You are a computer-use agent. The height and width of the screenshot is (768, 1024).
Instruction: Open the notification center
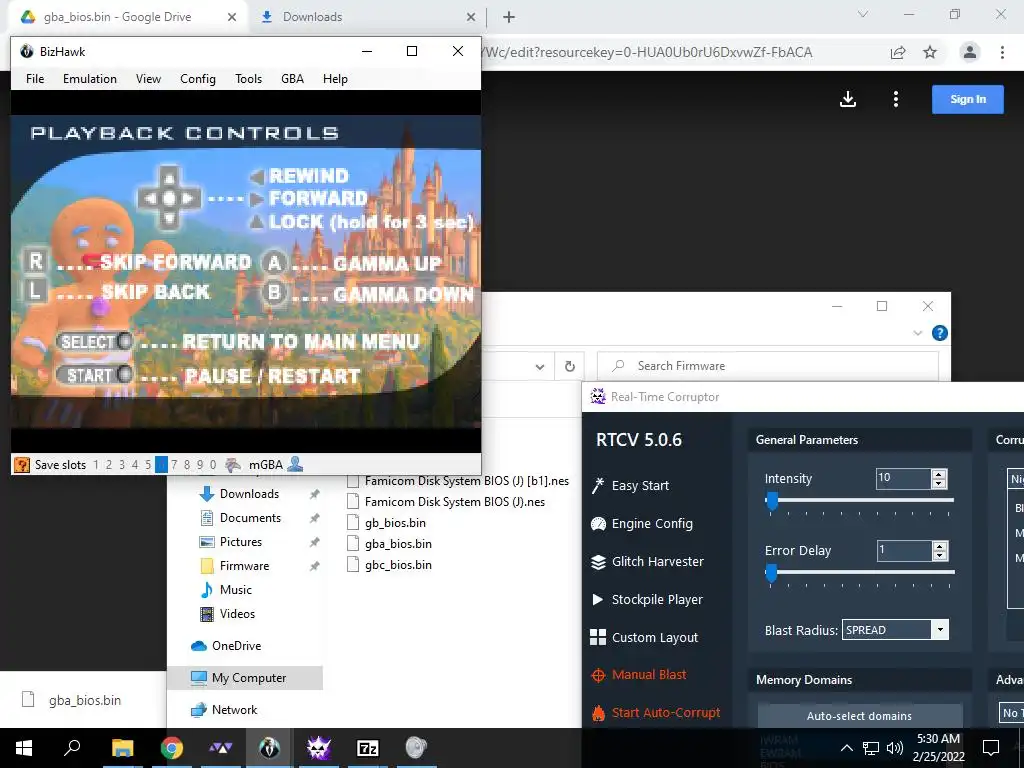coord(991,748)
